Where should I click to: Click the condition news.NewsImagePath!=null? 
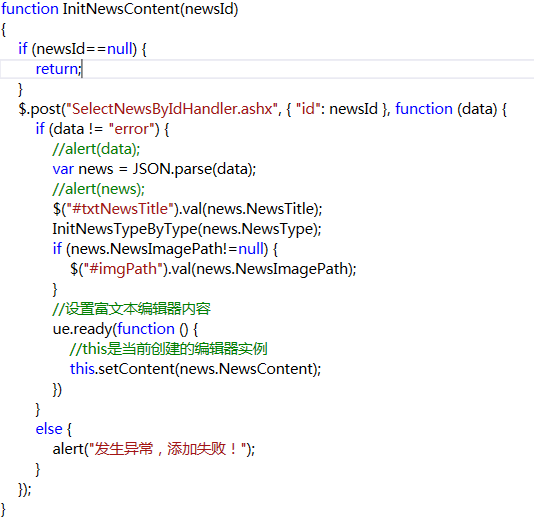(167, 249)
